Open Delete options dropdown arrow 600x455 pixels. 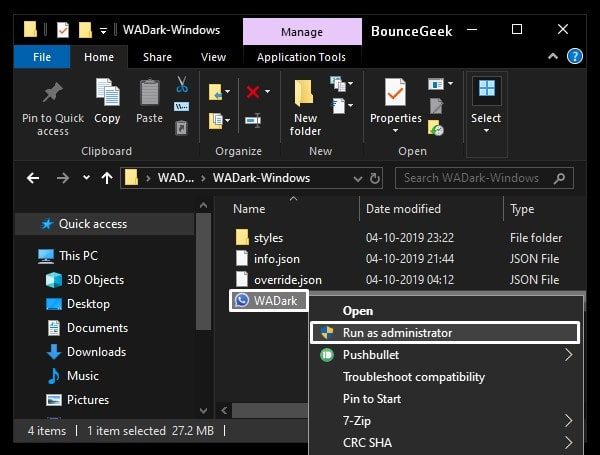pos(267,92)
